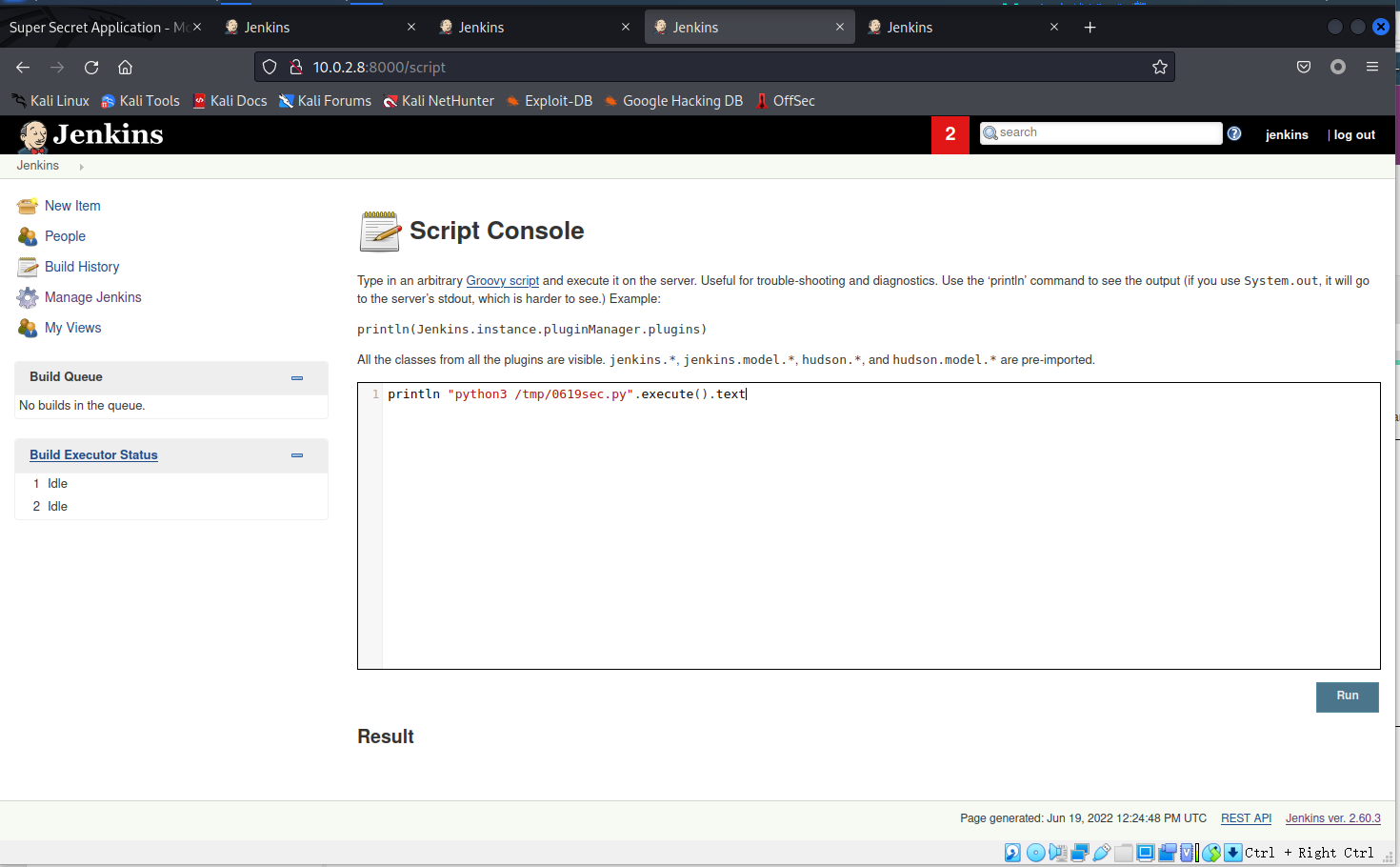The width and height of the screenshot is (1400, 867).
Task: Collapse the Build Queue panel
Action: click(x=297, y=378)
